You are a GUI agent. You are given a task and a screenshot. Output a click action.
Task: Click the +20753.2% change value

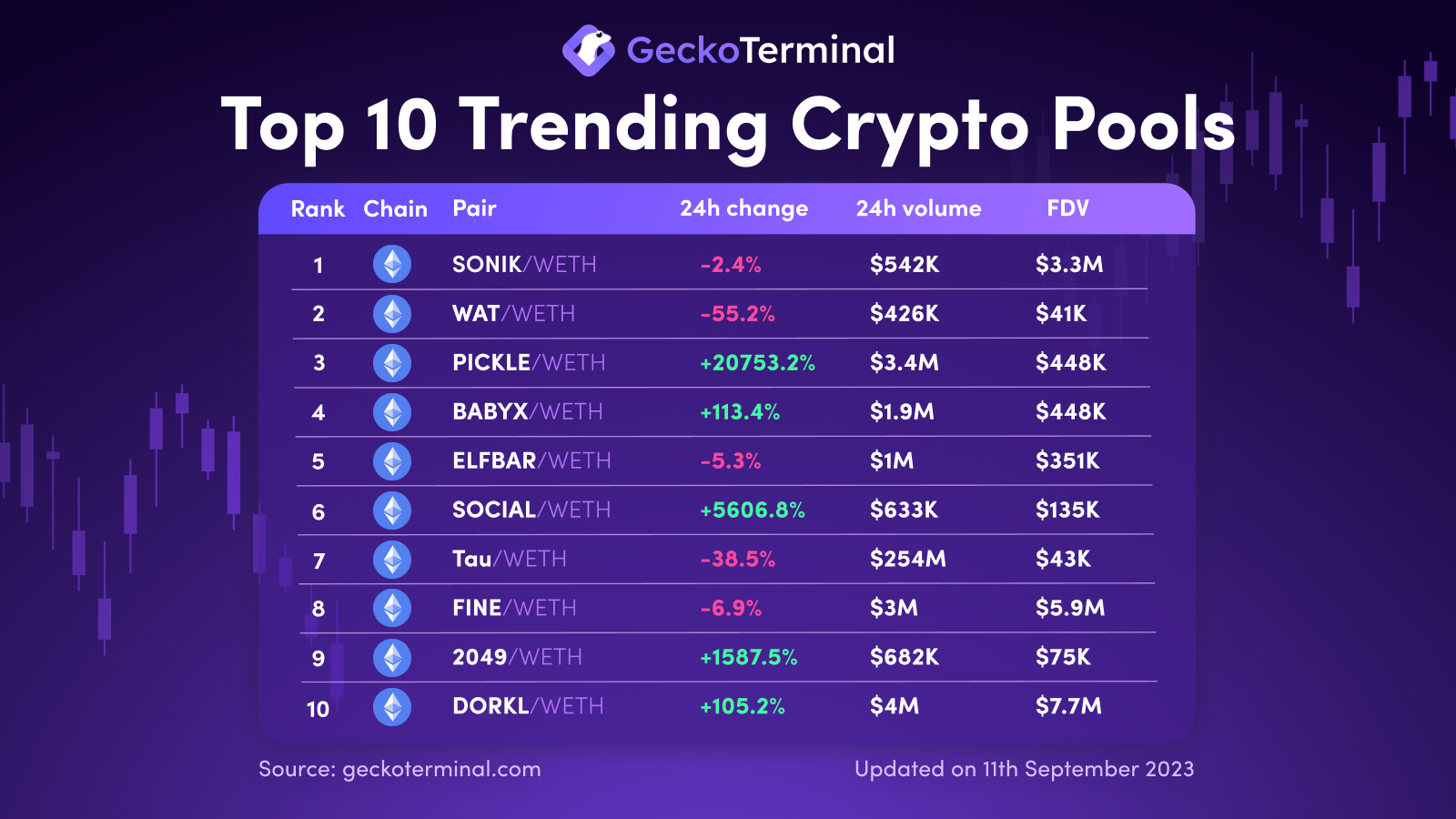757,363
